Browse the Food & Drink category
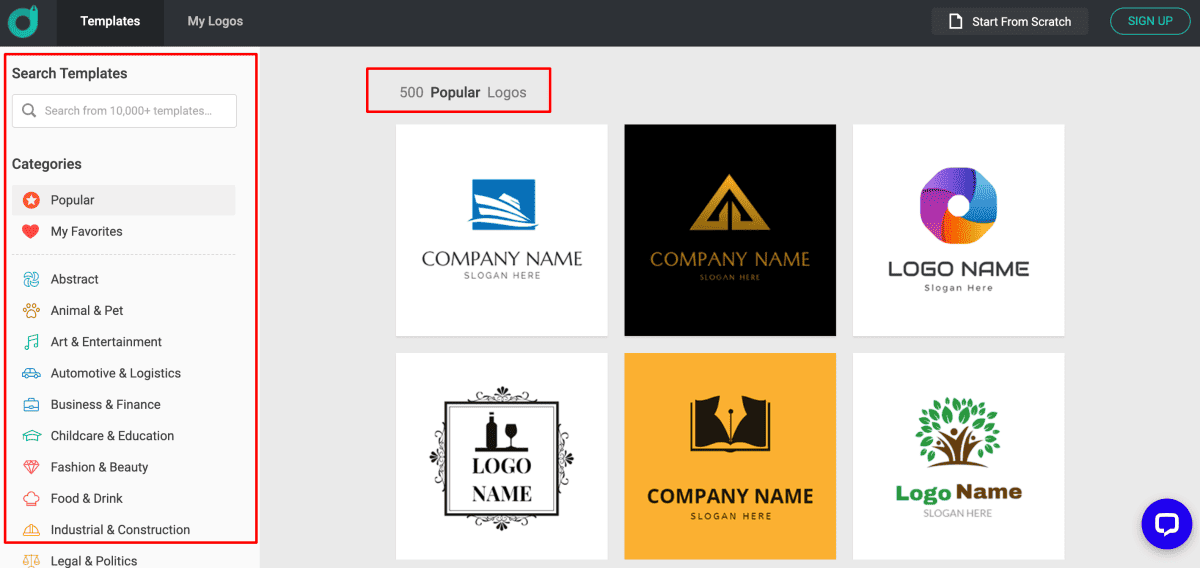This screenshot has width=1200, height=568. click(x=86, y=498)
